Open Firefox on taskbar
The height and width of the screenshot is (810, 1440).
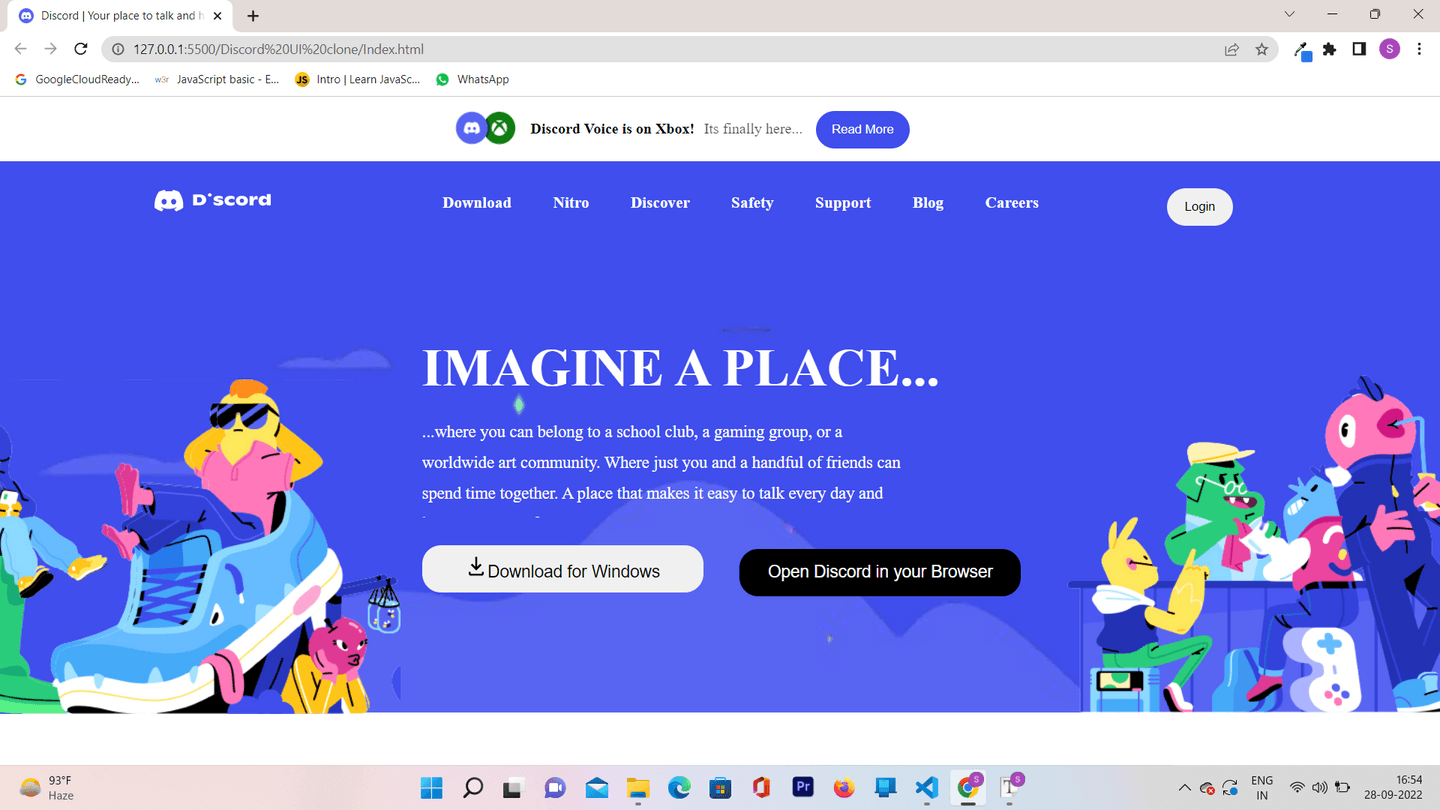[844, 788]
